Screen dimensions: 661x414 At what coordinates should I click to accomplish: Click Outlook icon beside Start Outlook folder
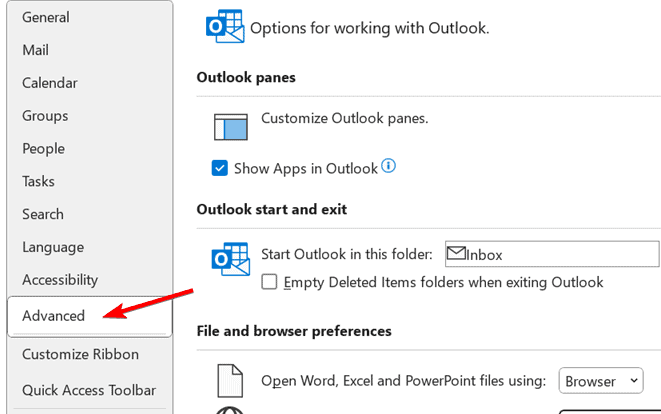pos(231,259)
